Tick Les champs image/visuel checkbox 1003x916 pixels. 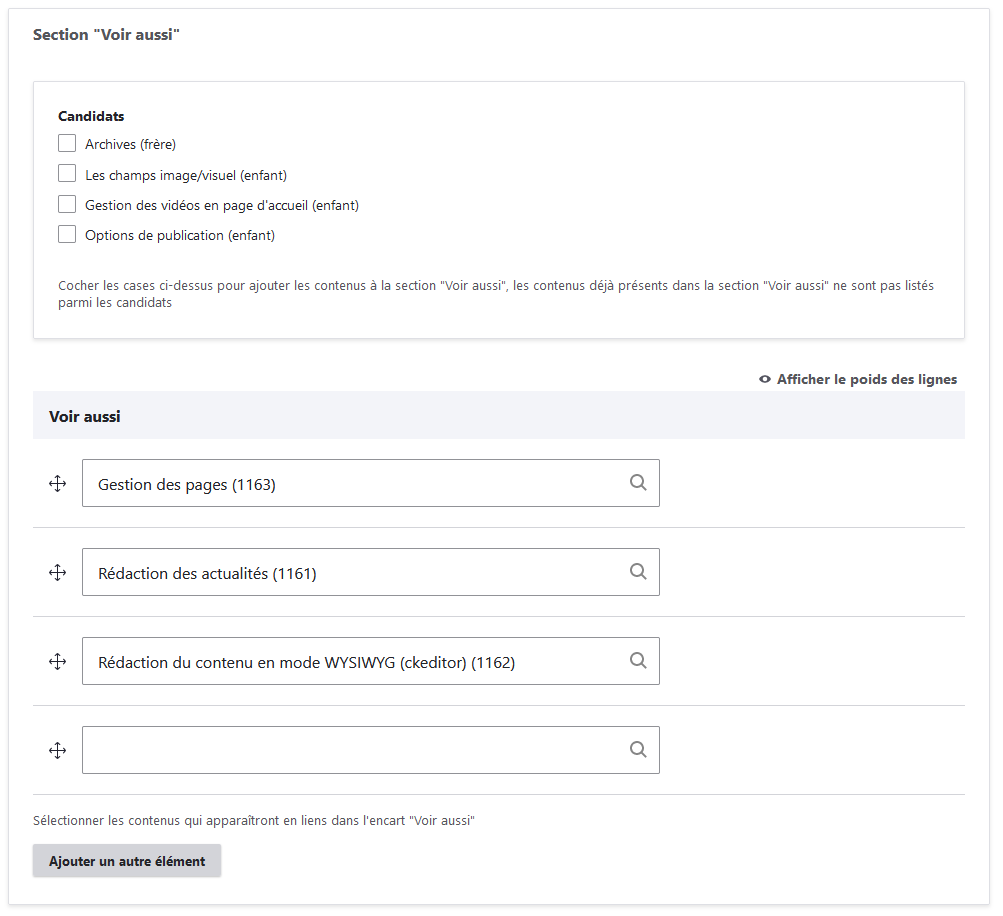[x=67, y=174]
